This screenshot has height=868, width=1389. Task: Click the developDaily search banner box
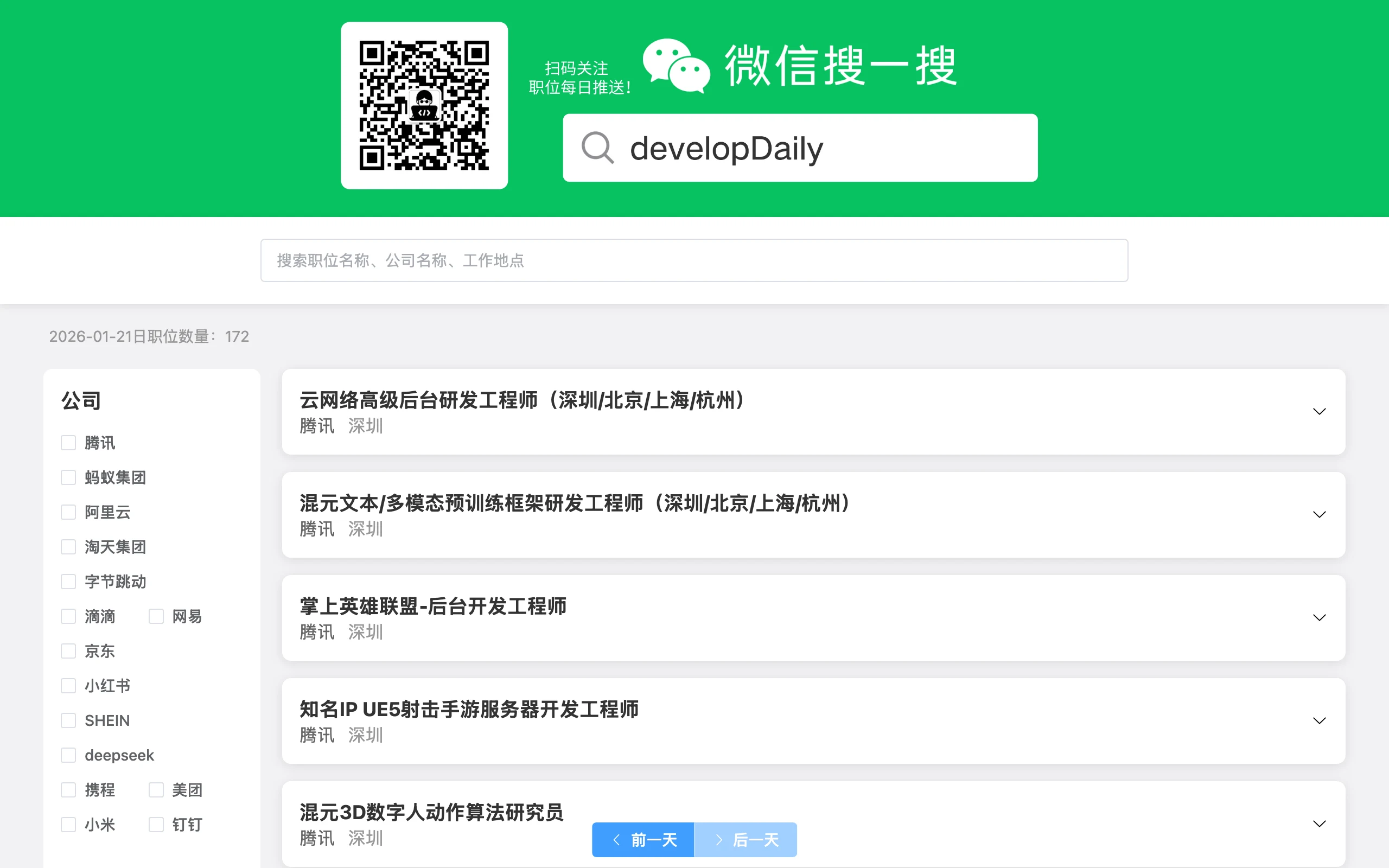(x=800, y=148)
